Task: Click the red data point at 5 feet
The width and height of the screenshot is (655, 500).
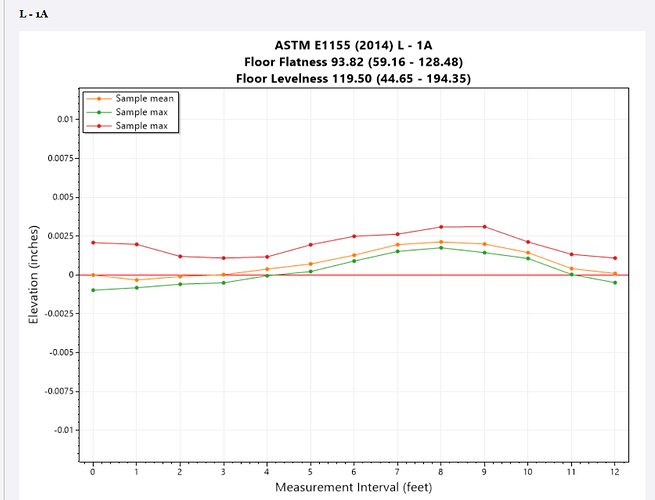Action: pos(311,245)
